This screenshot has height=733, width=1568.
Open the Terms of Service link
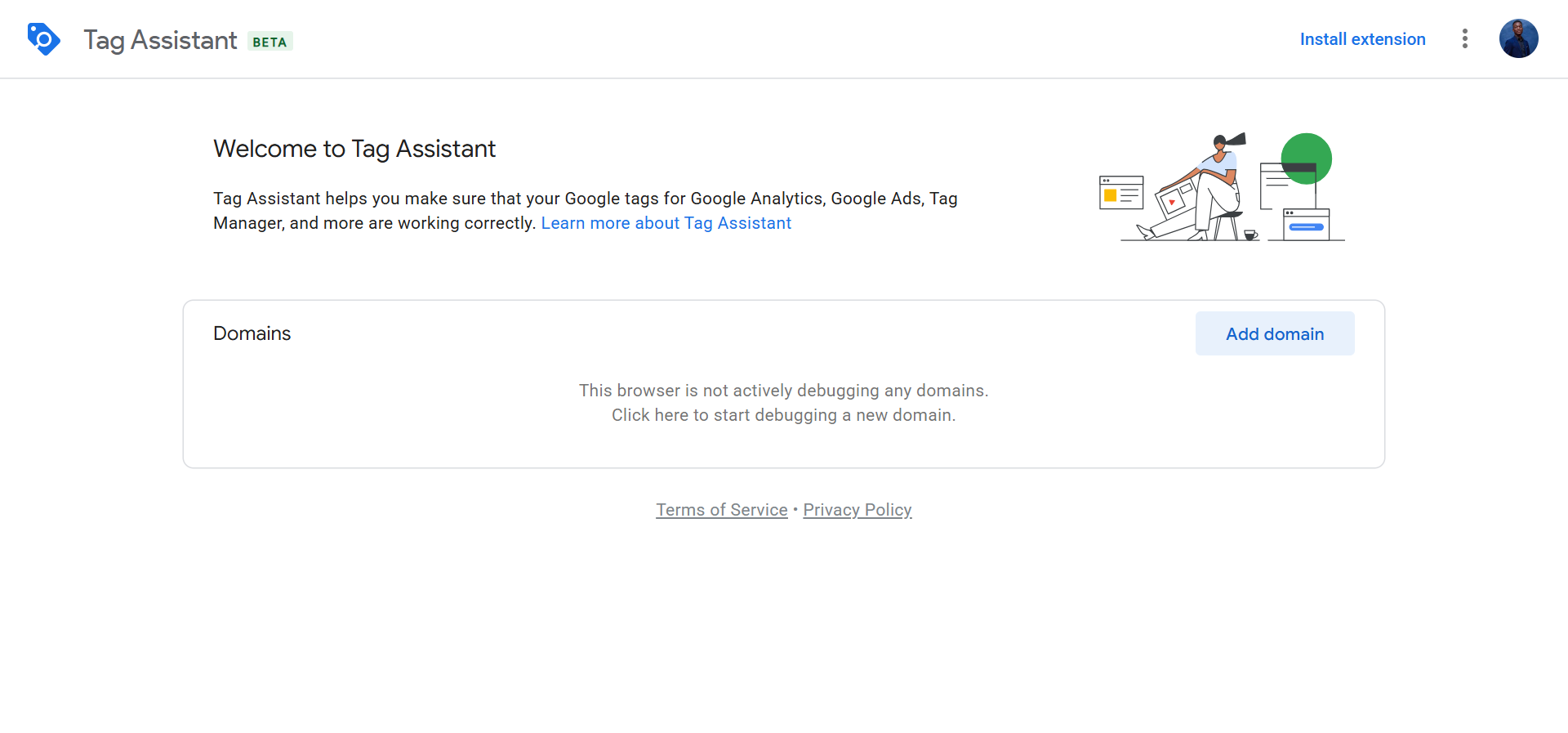tap(722, 510)
